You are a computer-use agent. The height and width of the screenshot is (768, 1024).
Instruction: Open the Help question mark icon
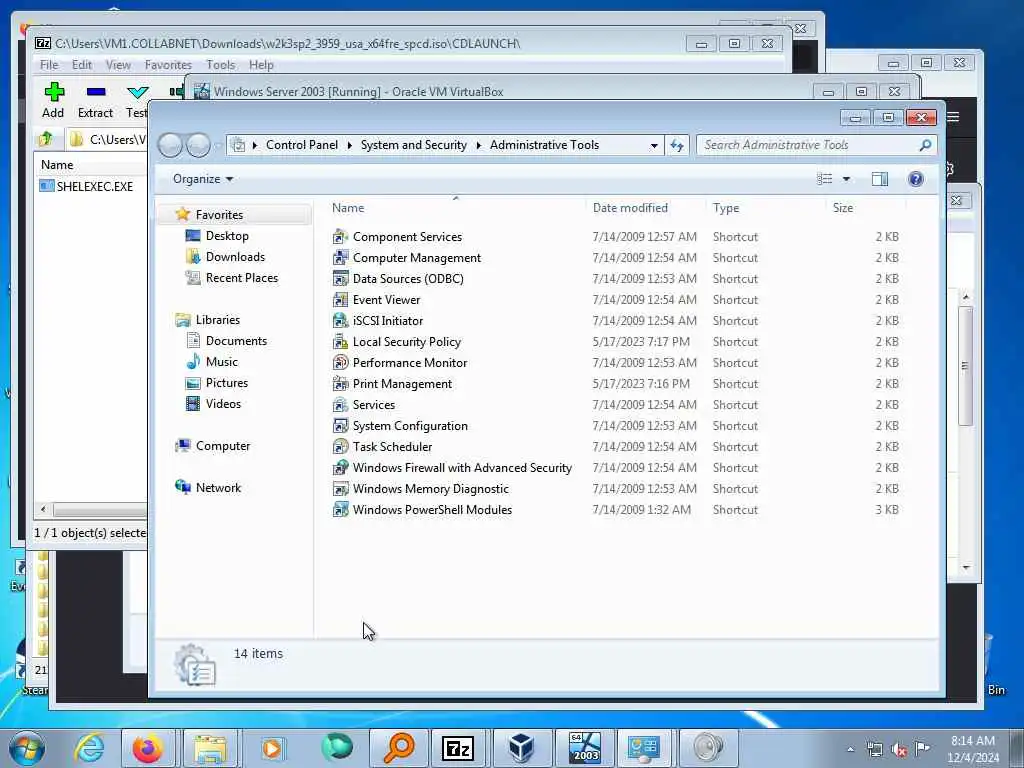(916, 179)
